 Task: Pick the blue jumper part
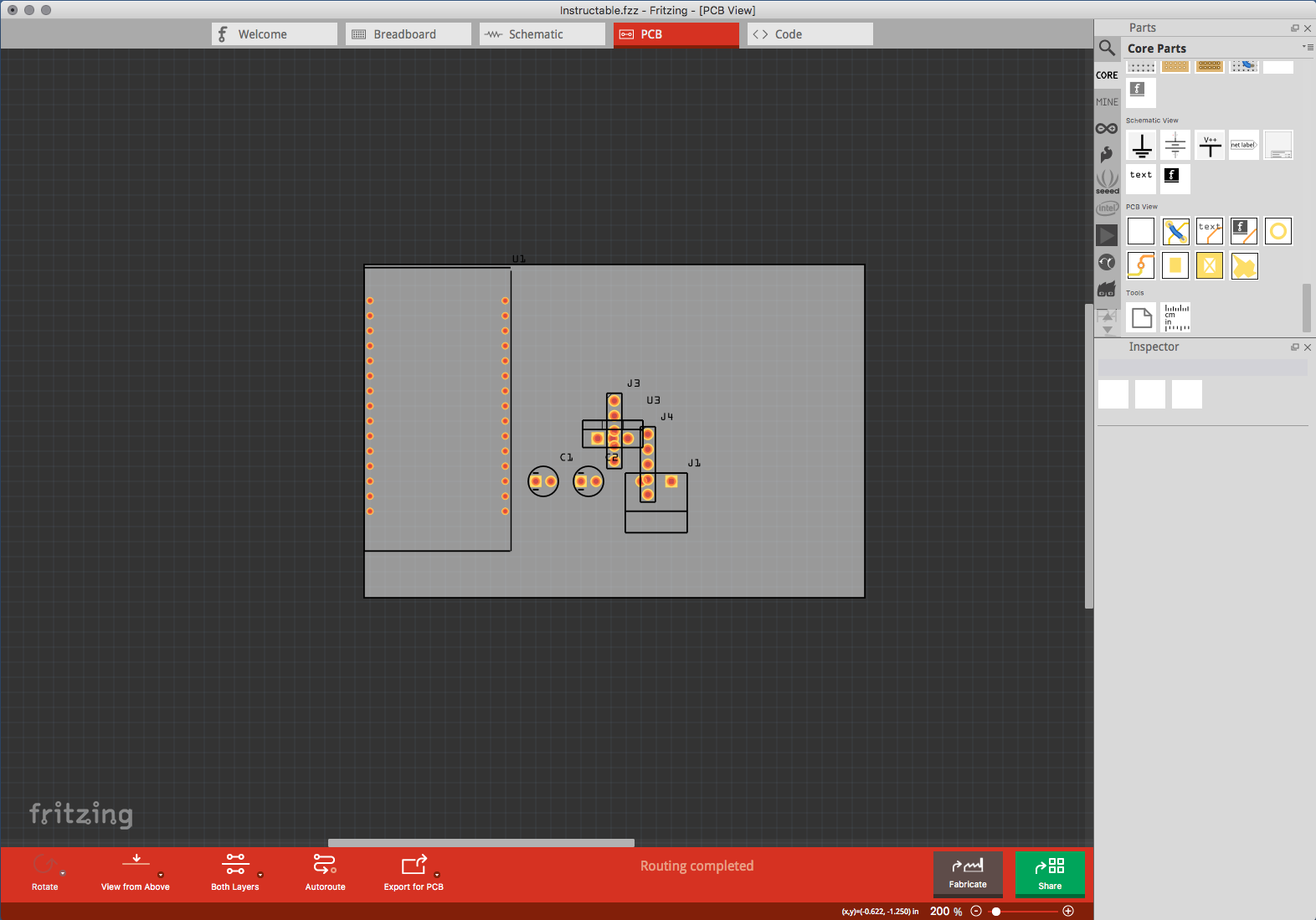pyautogui.click(x=1175, y=231)
